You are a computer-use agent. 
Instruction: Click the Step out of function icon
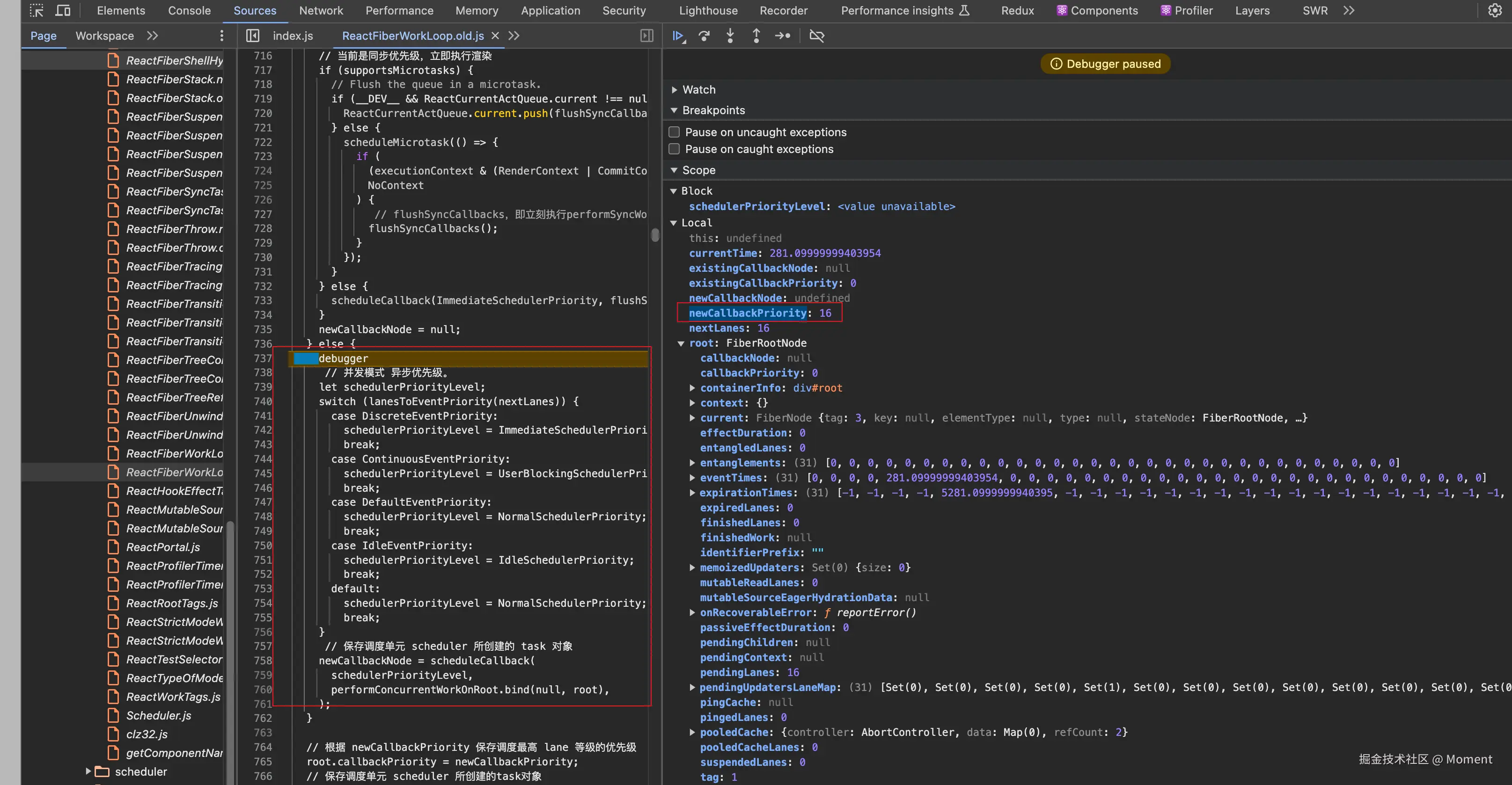(x=756, y=36)
